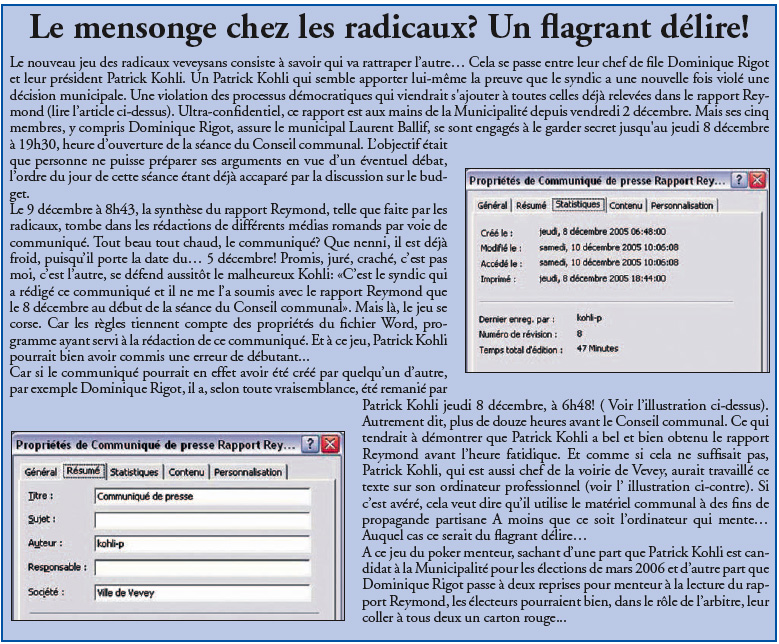The width and height of the screenshot is (779, 644).
Task: Click the help question-mark in the Titre/Auteur dialog
Action: click(310, 443)
